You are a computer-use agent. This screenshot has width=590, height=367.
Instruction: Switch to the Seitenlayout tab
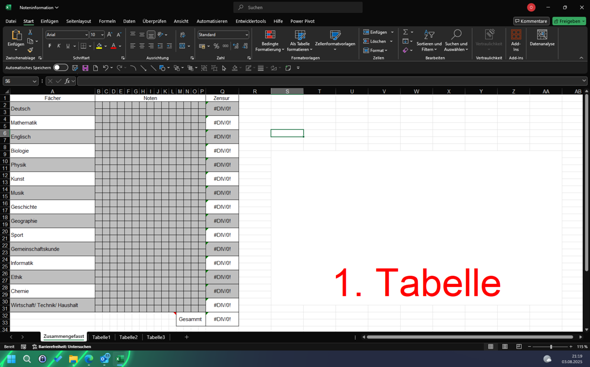pos(79,21)
